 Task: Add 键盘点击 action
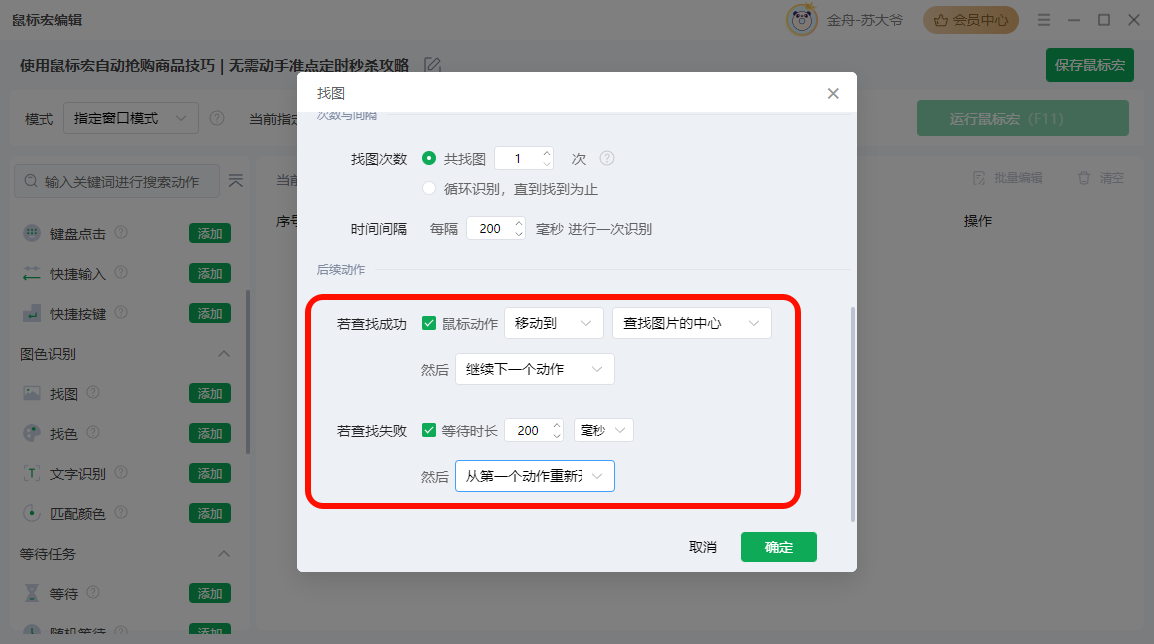point(210,233)
